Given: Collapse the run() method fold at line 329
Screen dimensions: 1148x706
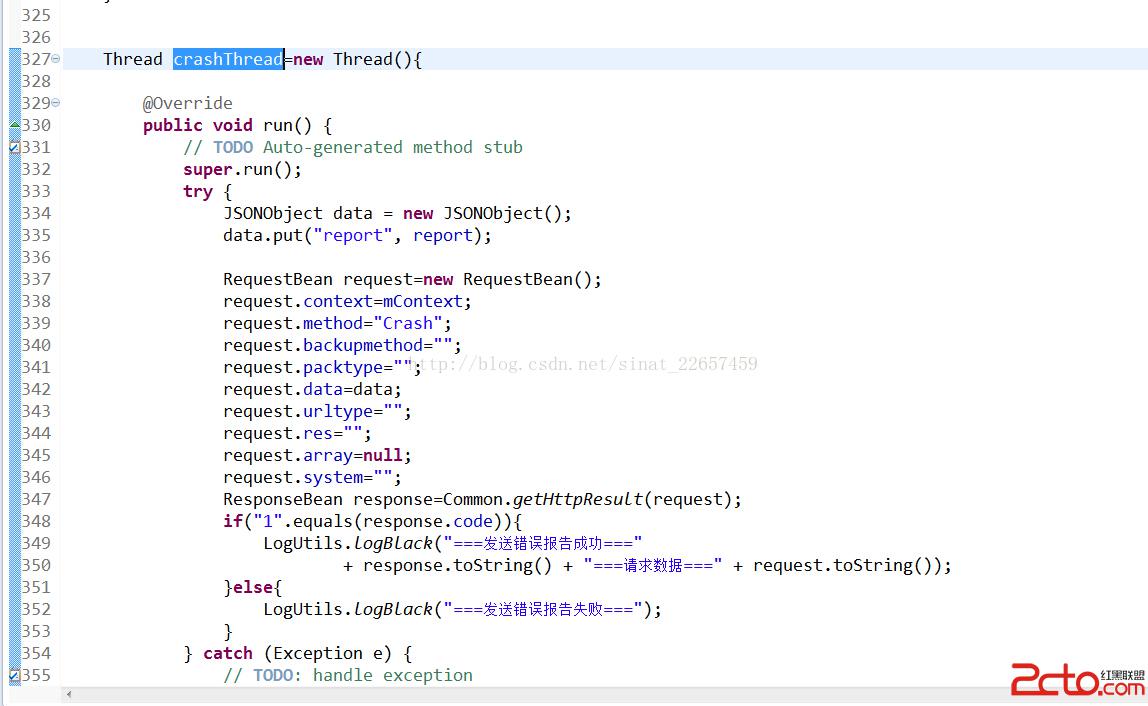Looking at the screenshot, I should click(x=56, y=103).
